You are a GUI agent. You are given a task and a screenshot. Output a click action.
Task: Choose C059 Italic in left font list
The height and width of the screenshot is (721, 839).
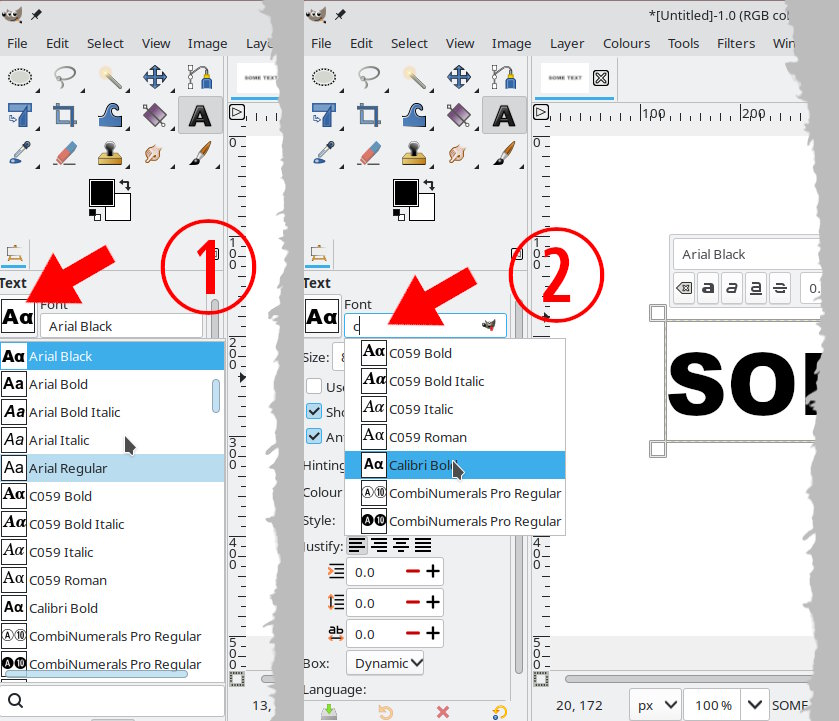coord(112,552)
